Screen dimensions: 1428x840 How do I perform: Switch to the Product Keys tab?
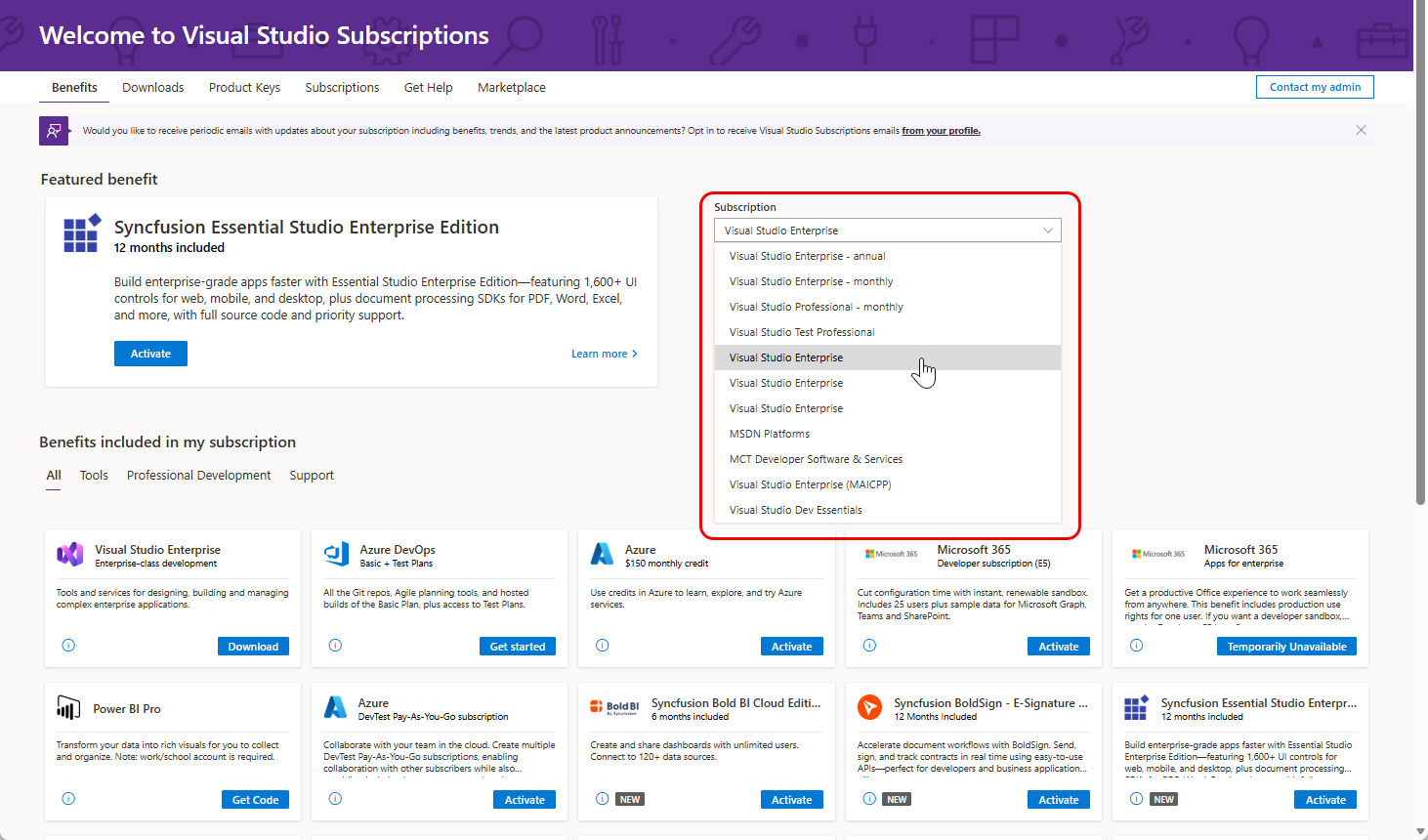click(x=244, y=87)
